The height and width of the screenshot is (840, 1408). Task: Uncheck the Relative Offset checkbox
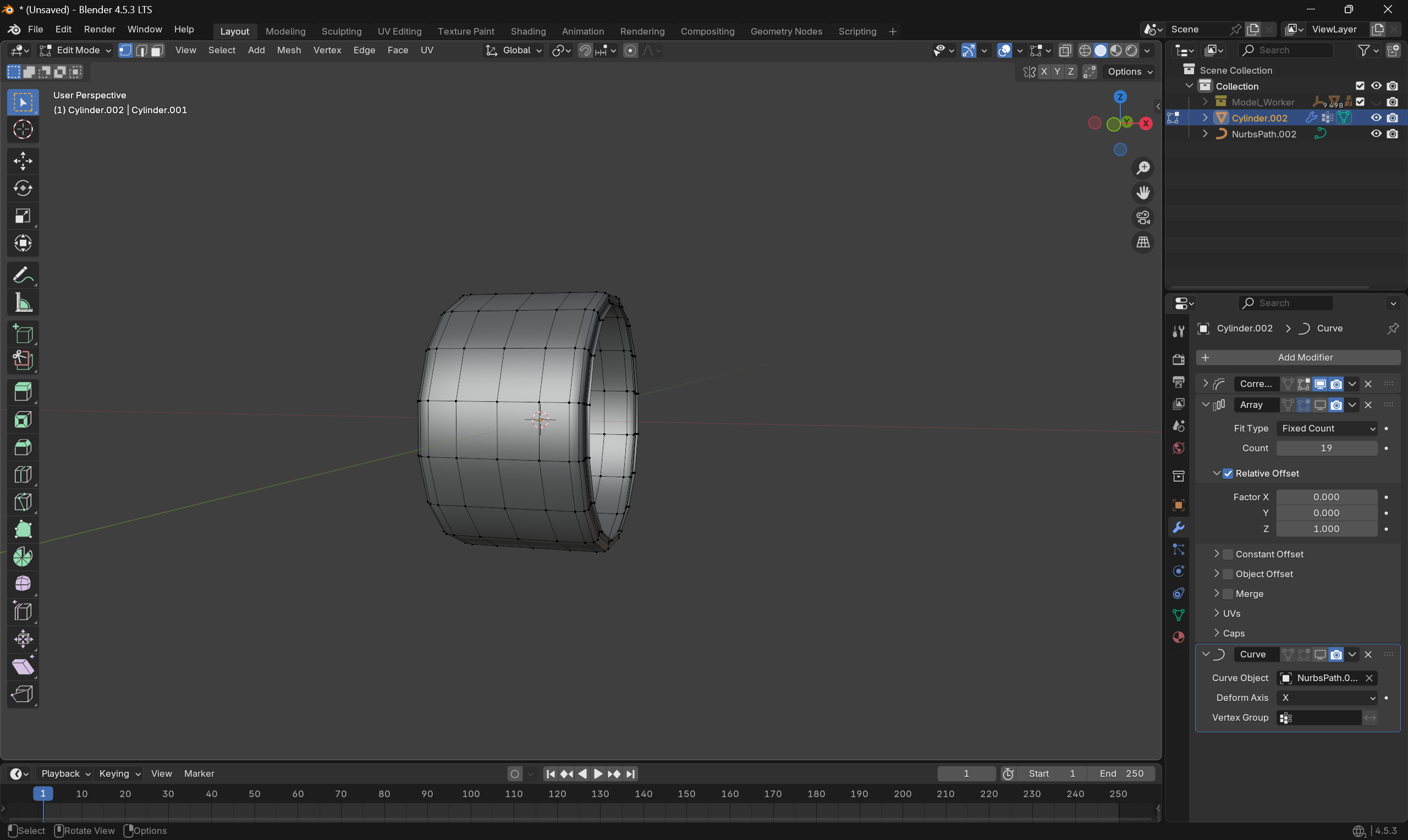click(1228, 473)
